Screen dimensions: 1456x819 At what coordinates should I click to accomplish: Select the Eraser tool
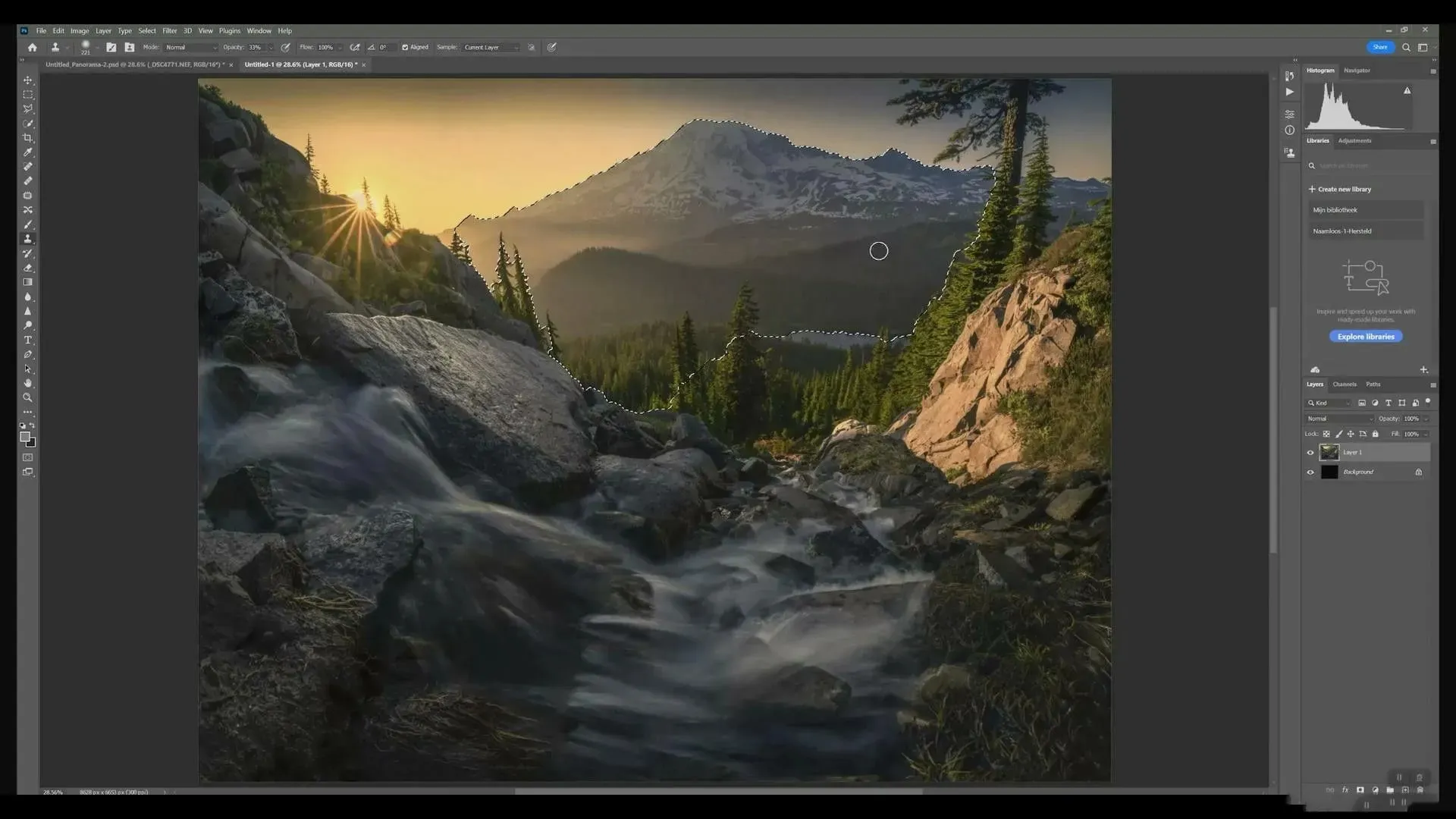[28, 268]
